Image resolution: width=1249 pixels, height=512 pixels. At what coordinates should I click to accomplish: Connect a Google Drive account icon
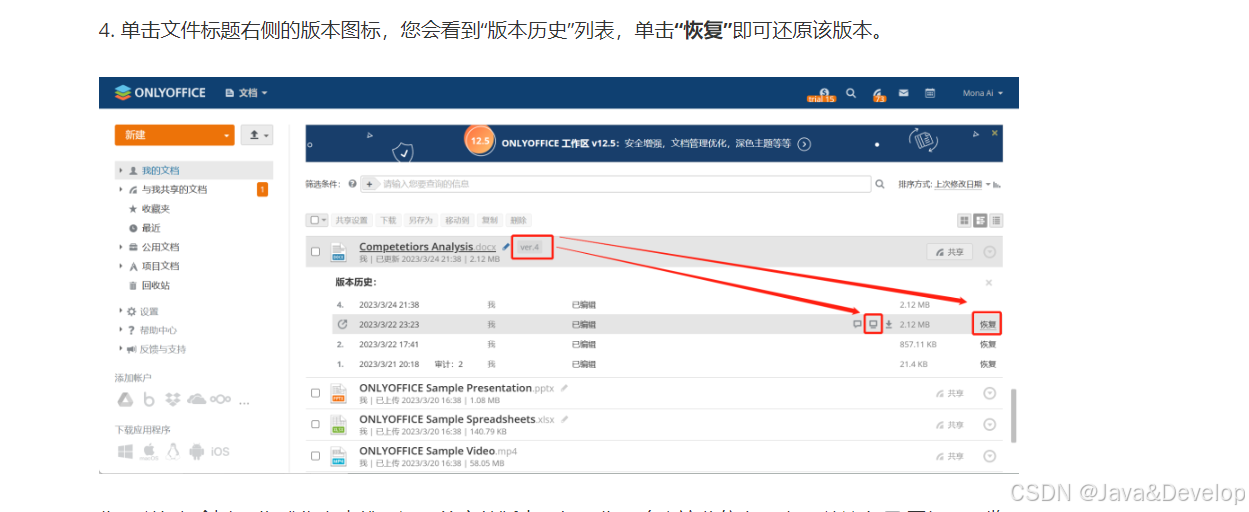[125, 399]
